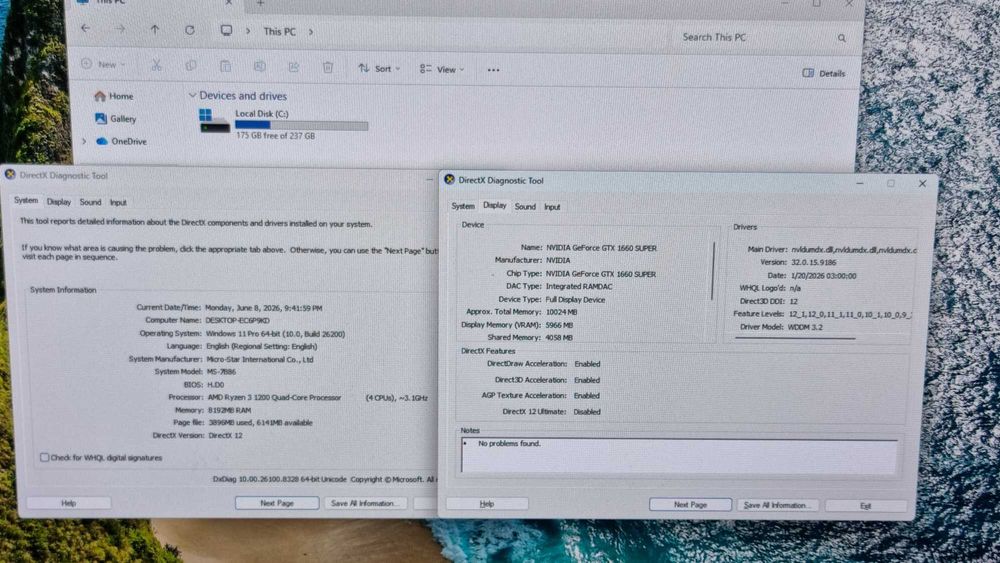1000x563 pixels.
Task: Open Display tab in back DirectX window
Action: 59,201
